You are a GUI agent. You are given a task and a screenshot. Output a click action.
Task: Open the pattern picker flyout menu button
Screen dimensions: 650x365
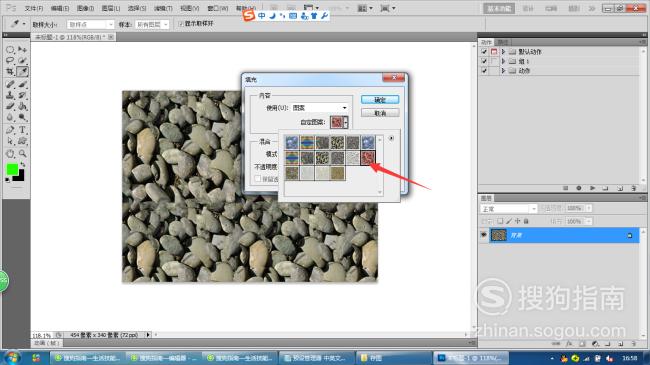pos(391,138)
